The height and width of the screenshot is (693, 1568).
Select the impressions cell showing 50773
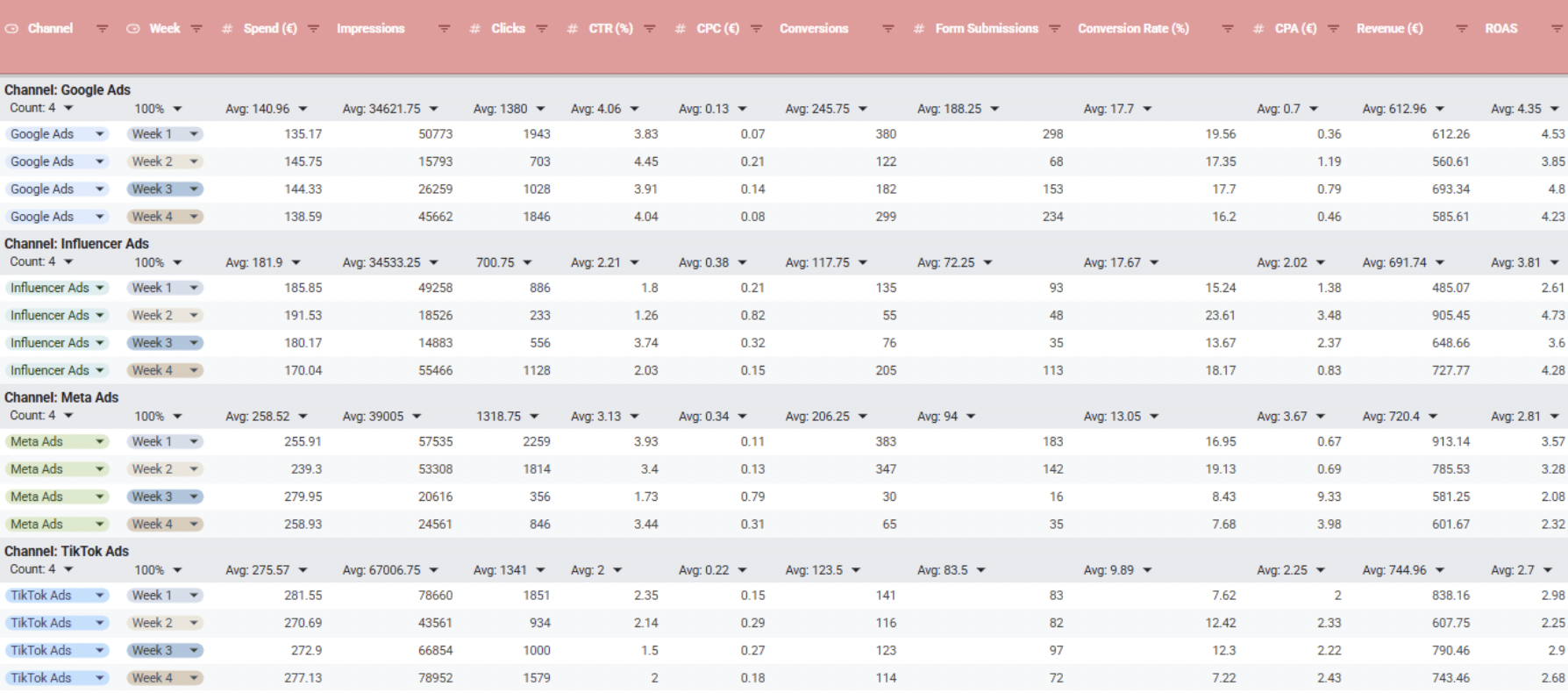tap(436, 134)
